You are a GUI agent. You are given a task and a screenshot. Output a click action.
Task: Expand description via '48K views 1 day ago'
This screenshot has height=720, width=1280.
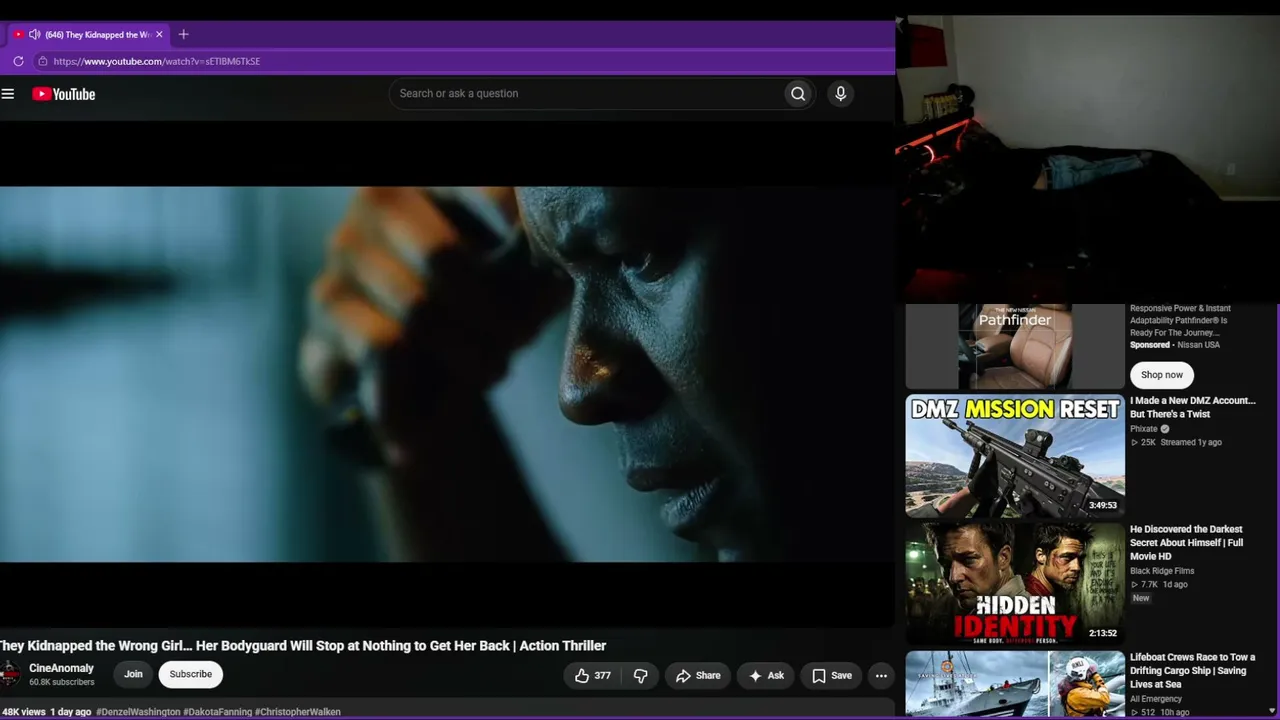pyautogui.click(x=47, y=712)
